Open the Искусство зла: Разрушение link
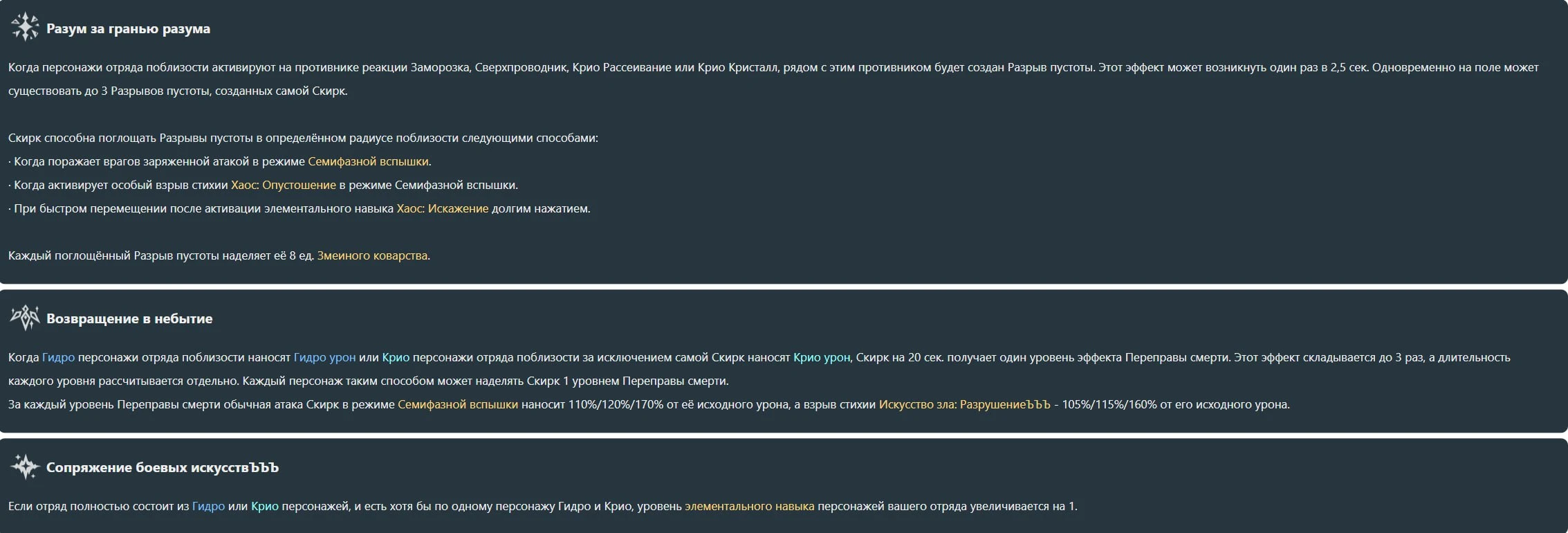This screenshot has width=1568, height=533. tap(964, 404)
